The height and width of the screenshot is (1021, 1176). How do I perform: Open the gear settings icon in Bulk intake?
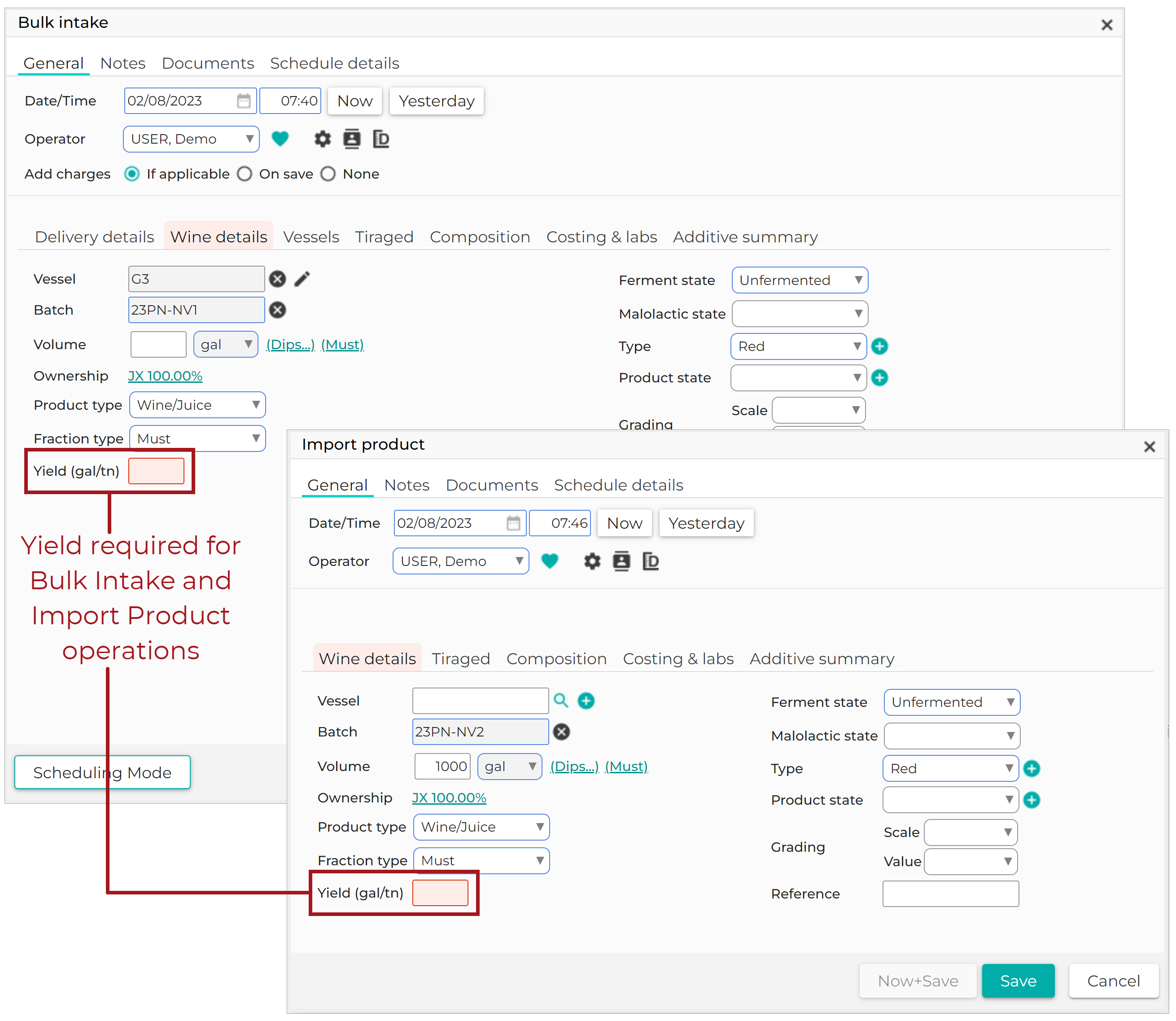[322, 138]
